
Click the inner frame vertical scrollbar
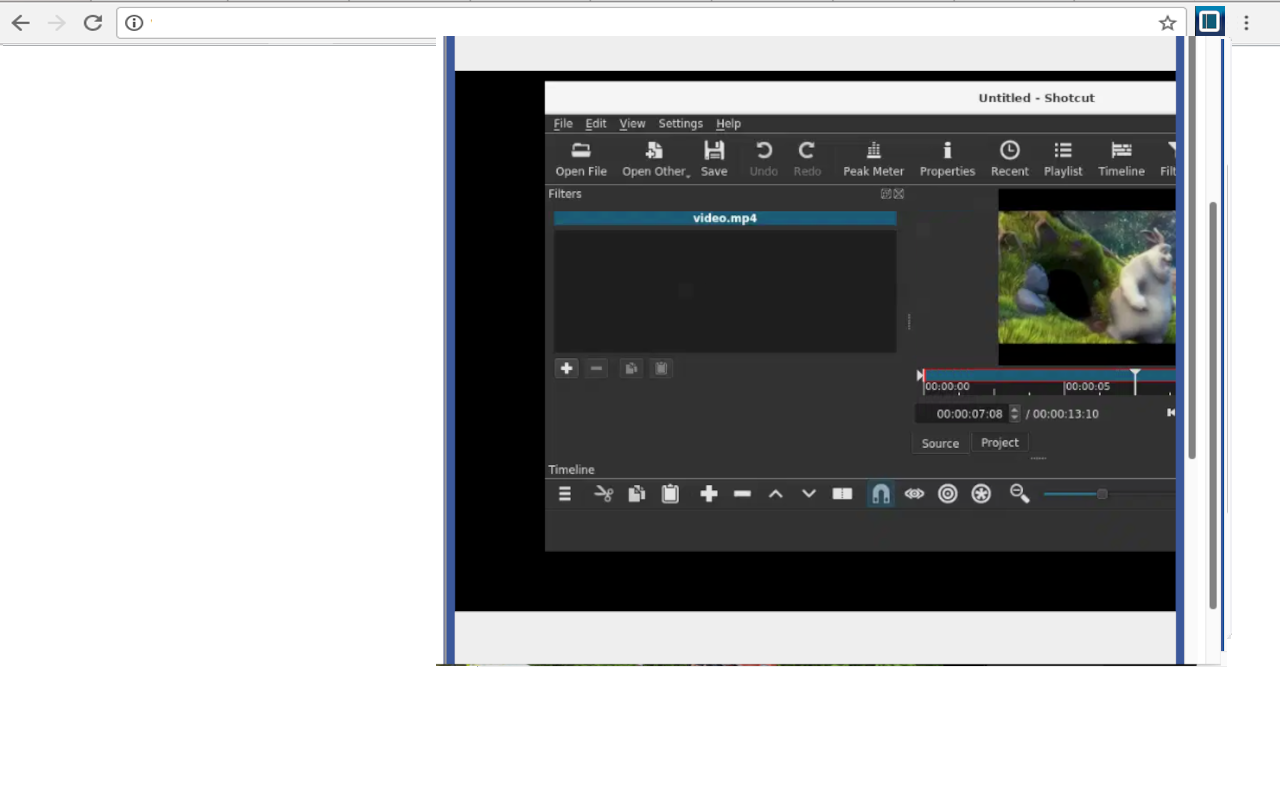1192,248
